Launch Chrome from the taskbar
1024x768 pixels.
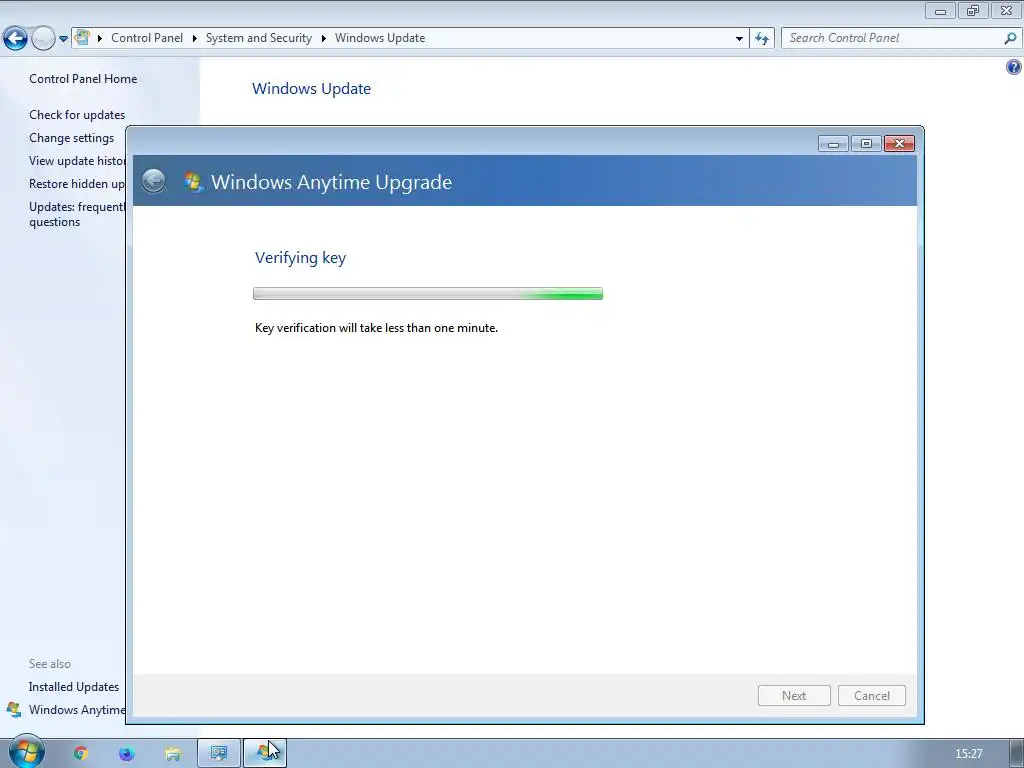(80, 754)
